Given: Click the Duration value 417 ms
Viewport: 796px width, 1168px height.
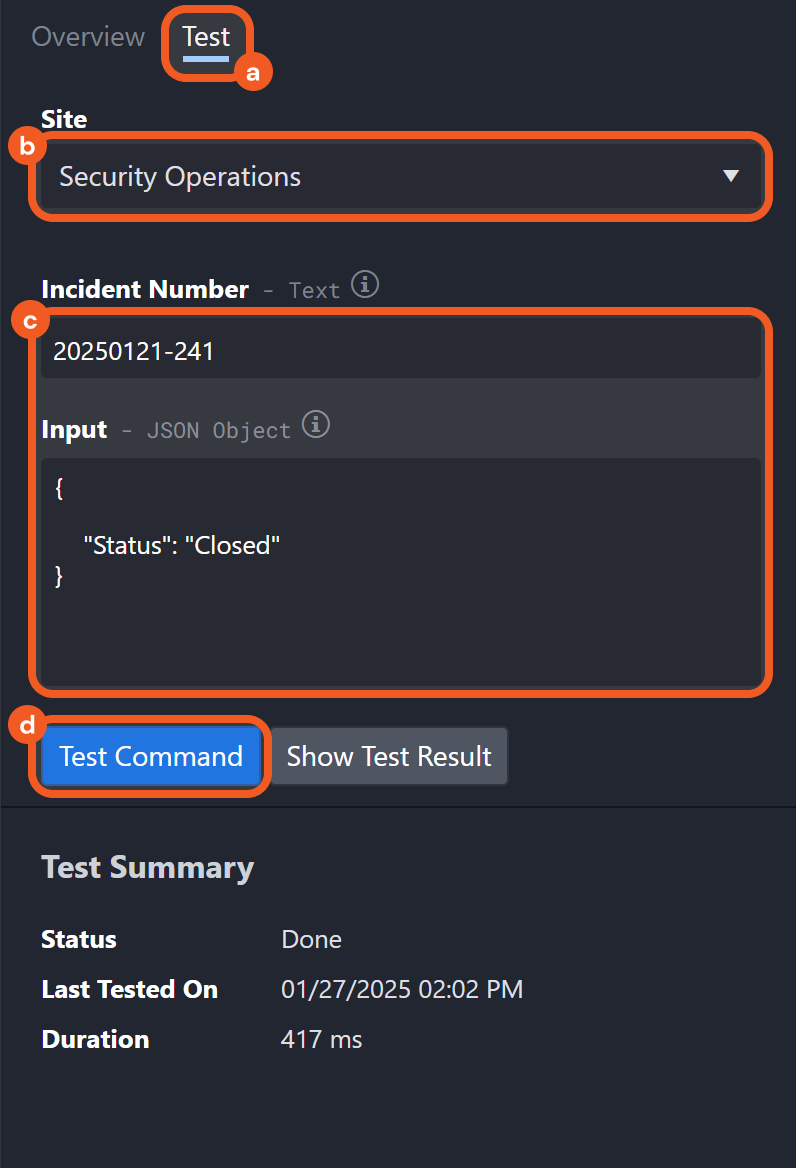Looking at the screenshot, I should point(321,1039).
